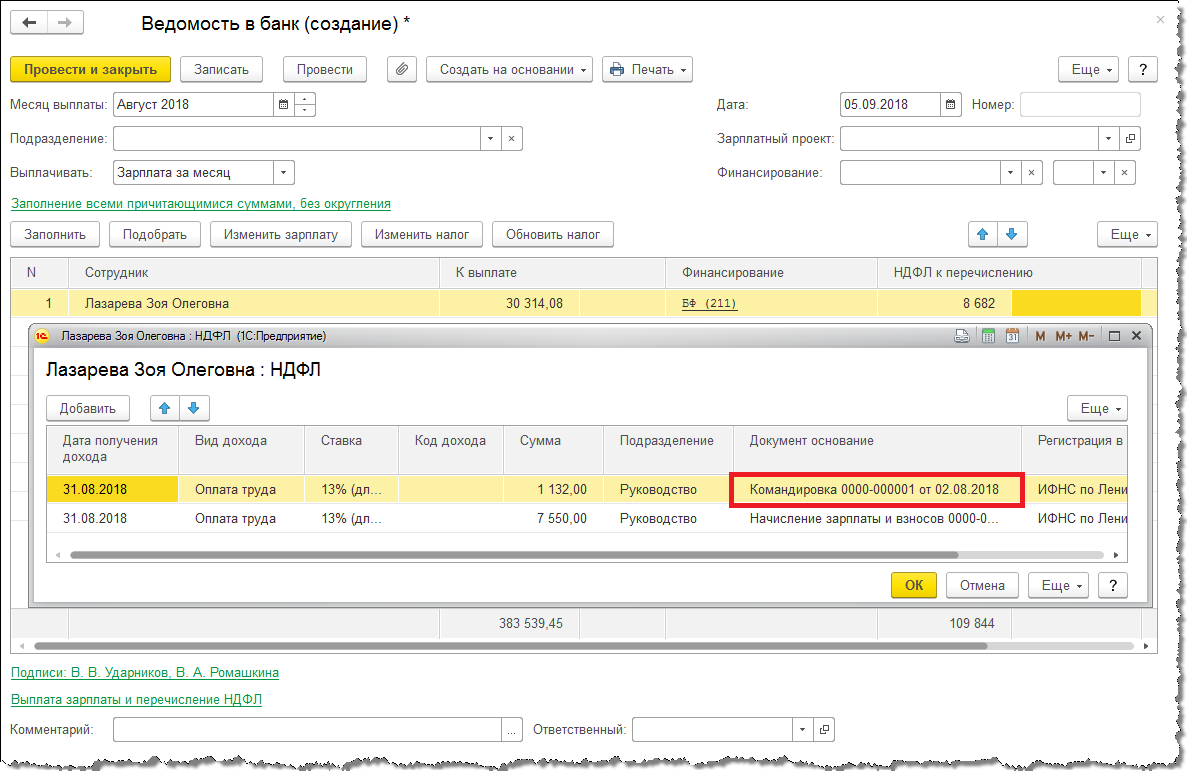Open top toolbar Еще menu
Image resolution: width=1187 pixels, height=771 pixels.
[x=1089, y=69]
